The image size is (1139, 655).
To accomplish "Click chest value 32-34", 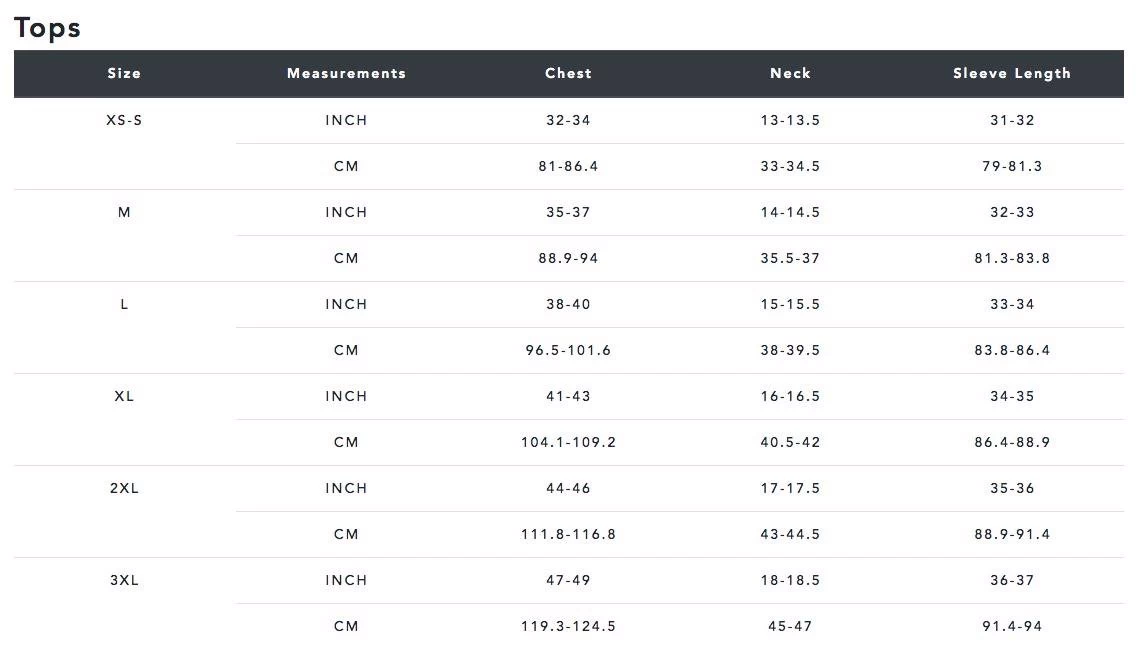I will click(568, 120).
